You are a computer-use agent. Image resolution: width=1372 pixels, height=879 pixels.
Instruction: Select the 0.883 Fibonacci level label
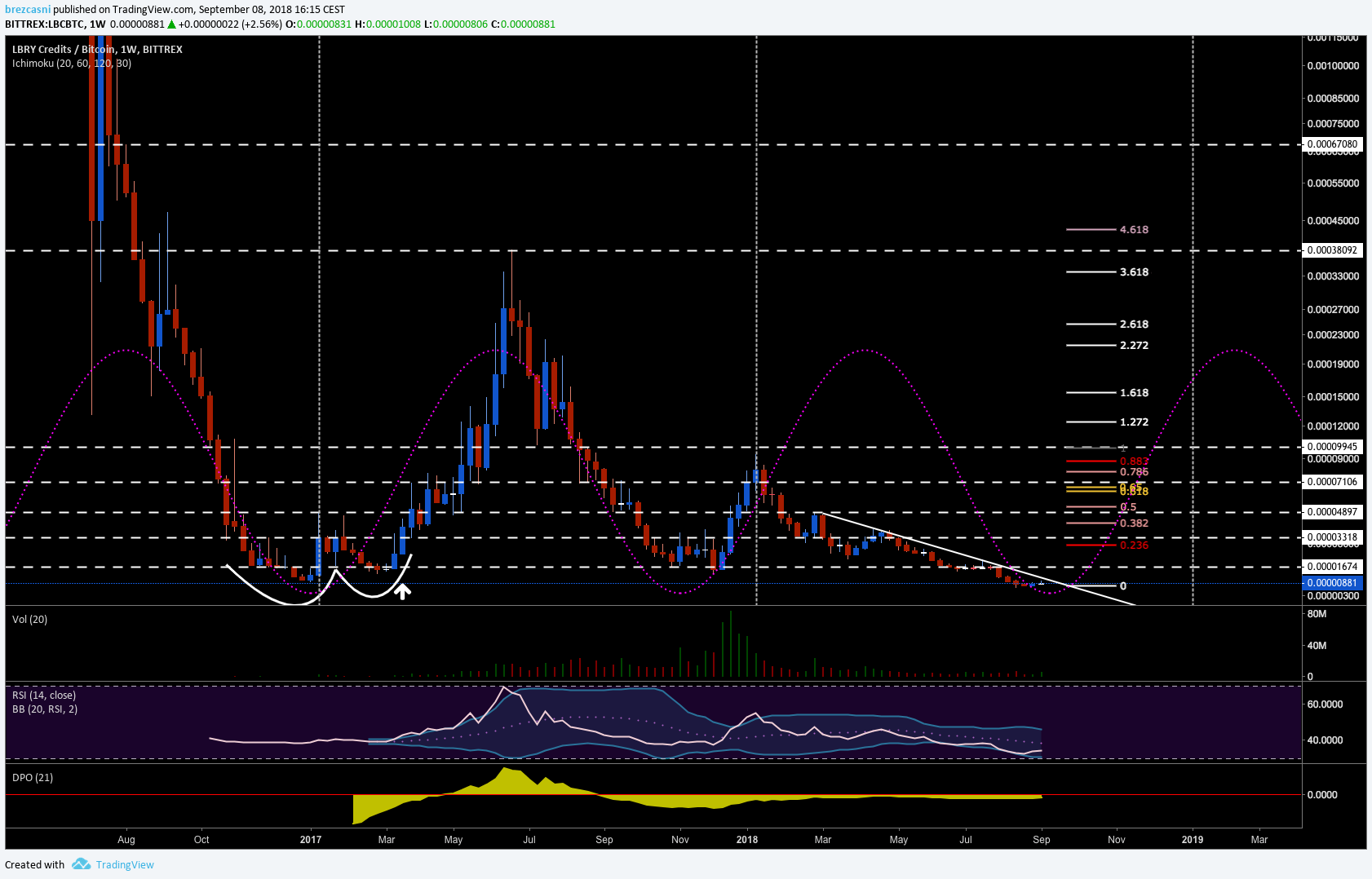1134,462
